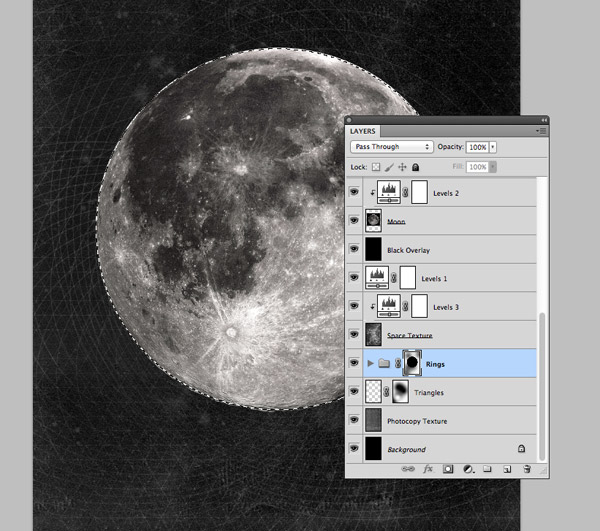
Task: Hide the Moon layer
Action: point(355,221)
